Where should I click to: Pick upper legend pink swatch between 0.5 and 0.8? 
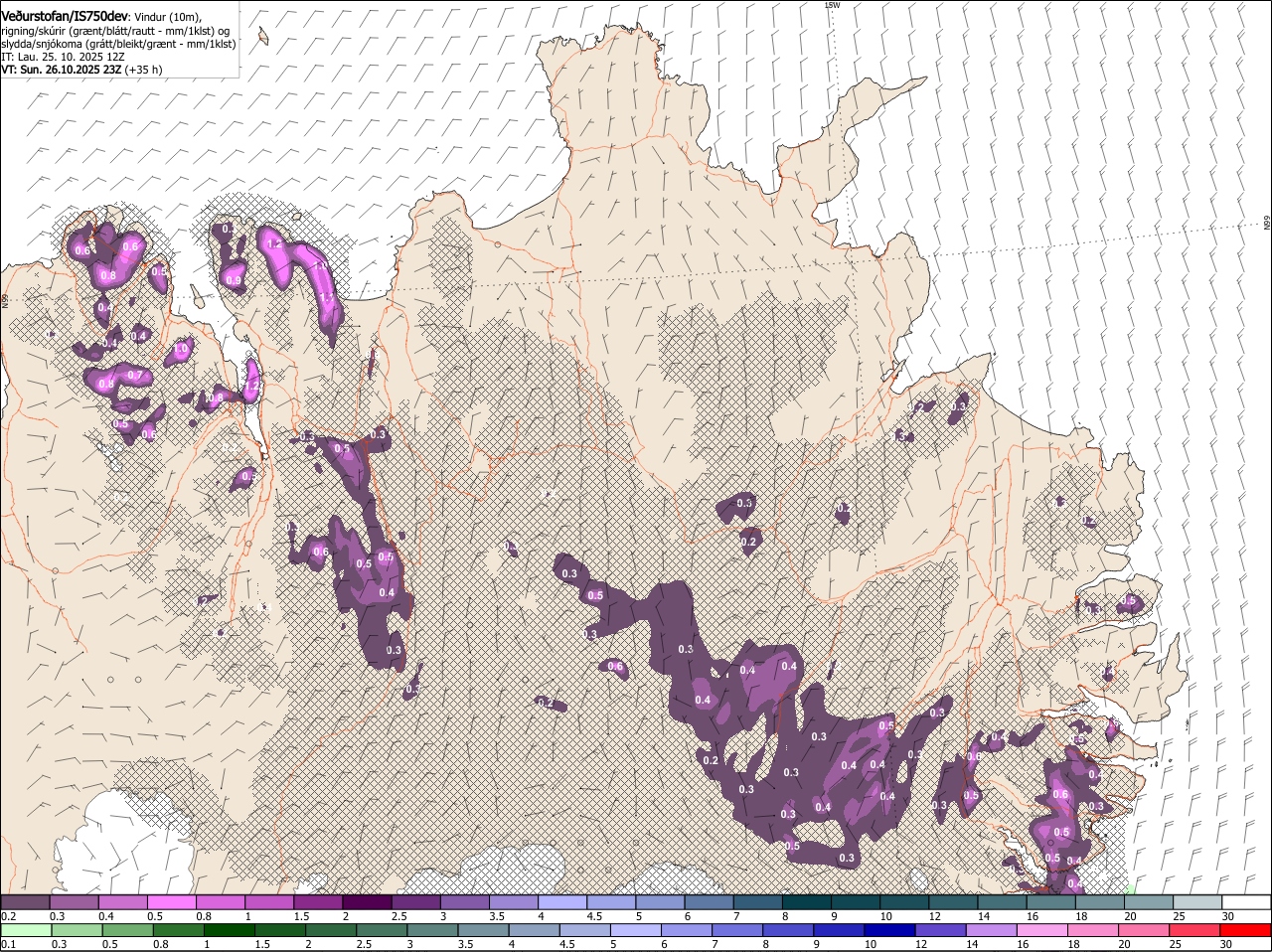click(x=171, y=901)
